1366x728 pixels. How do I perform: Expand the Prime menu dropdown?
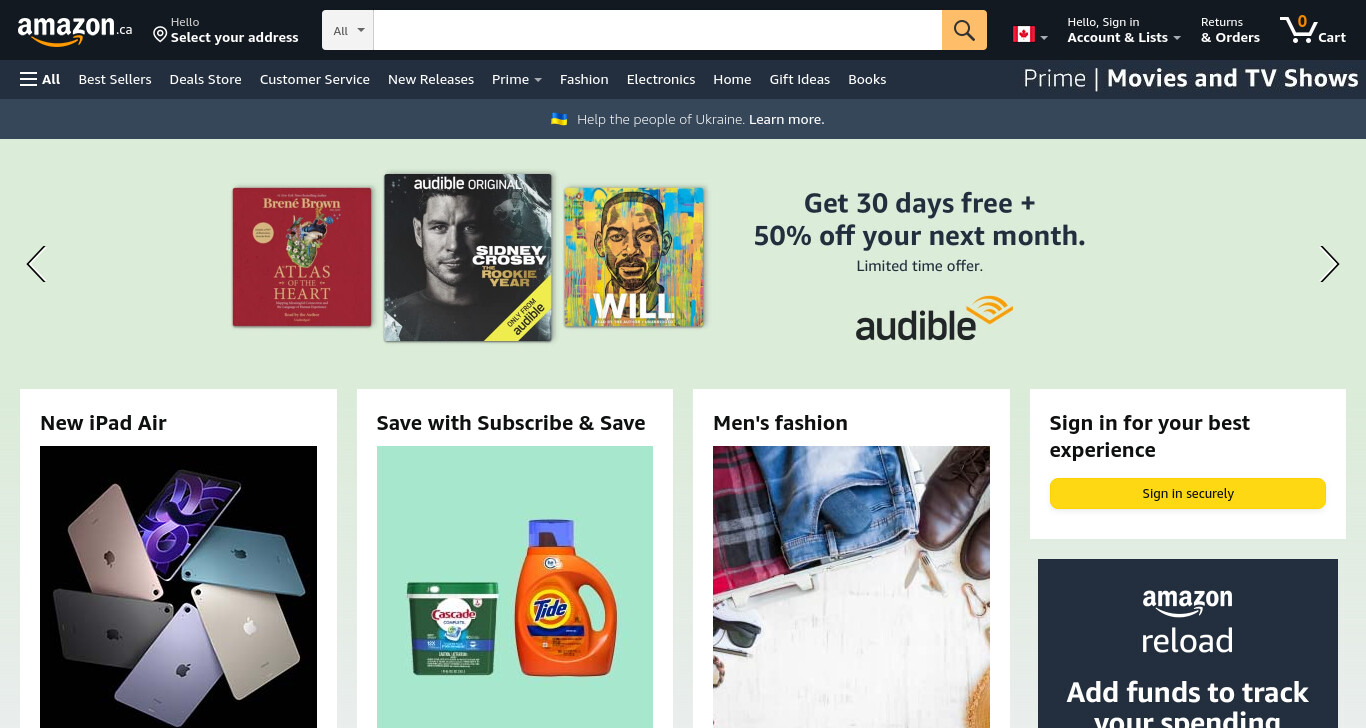(x=517, y=79)
